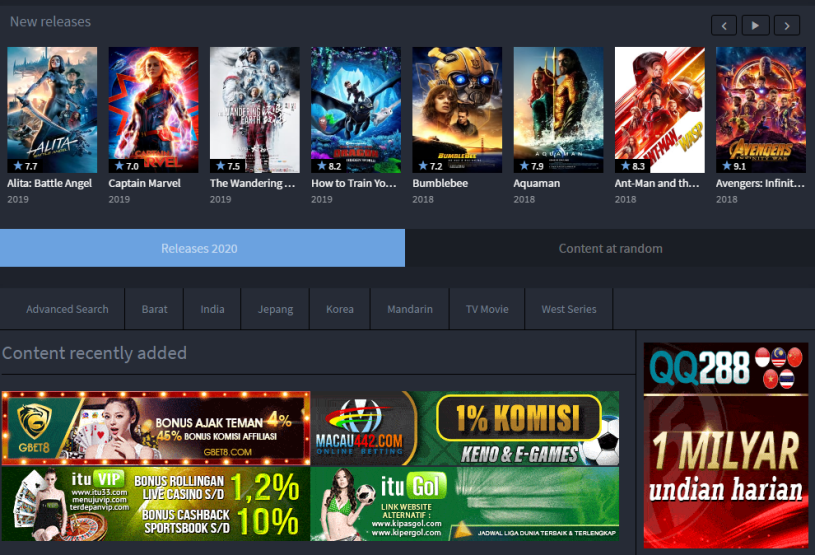The width and height of the screenshot is (815, 555).
Task: Select the Jepang category
Action: pos(275,309)
